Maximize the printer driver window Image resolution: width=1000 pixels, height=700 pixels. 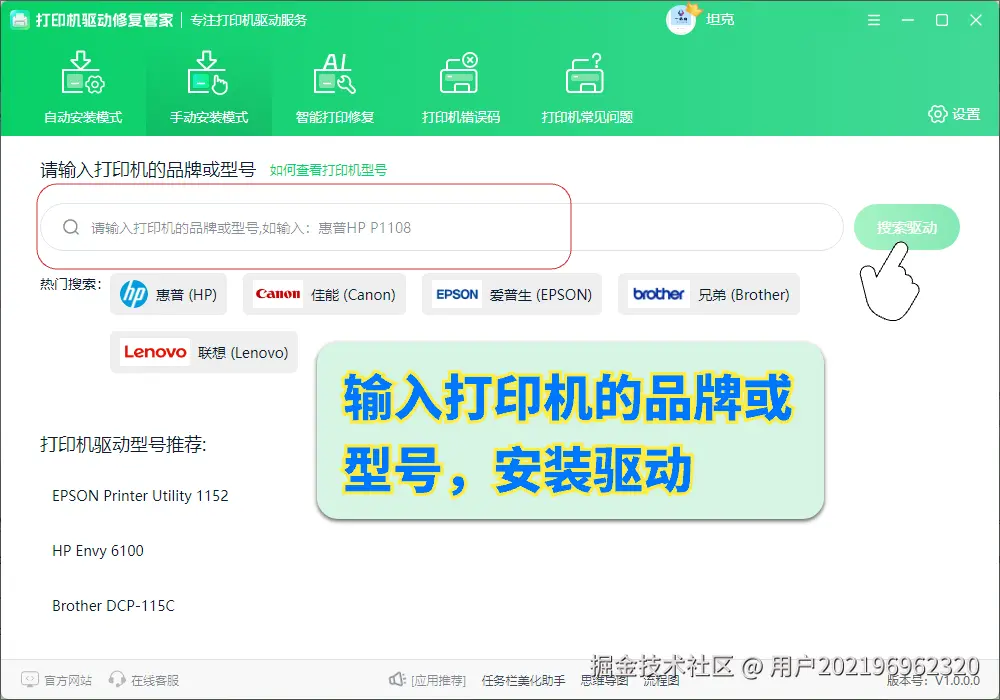(x=941, y=20)
